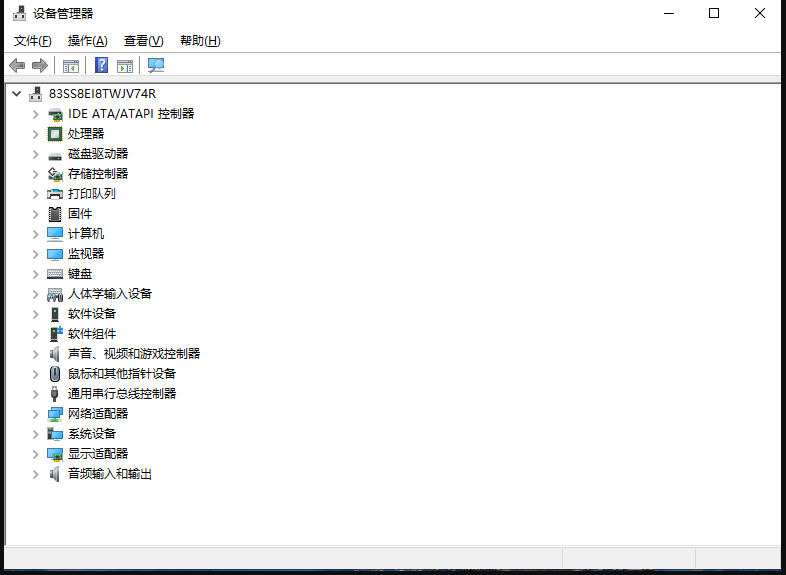The width and height of the screenshot is (786, 575).
Task: Select the 人体学输入设备 tree item
Action: click(x=110, y=294)
